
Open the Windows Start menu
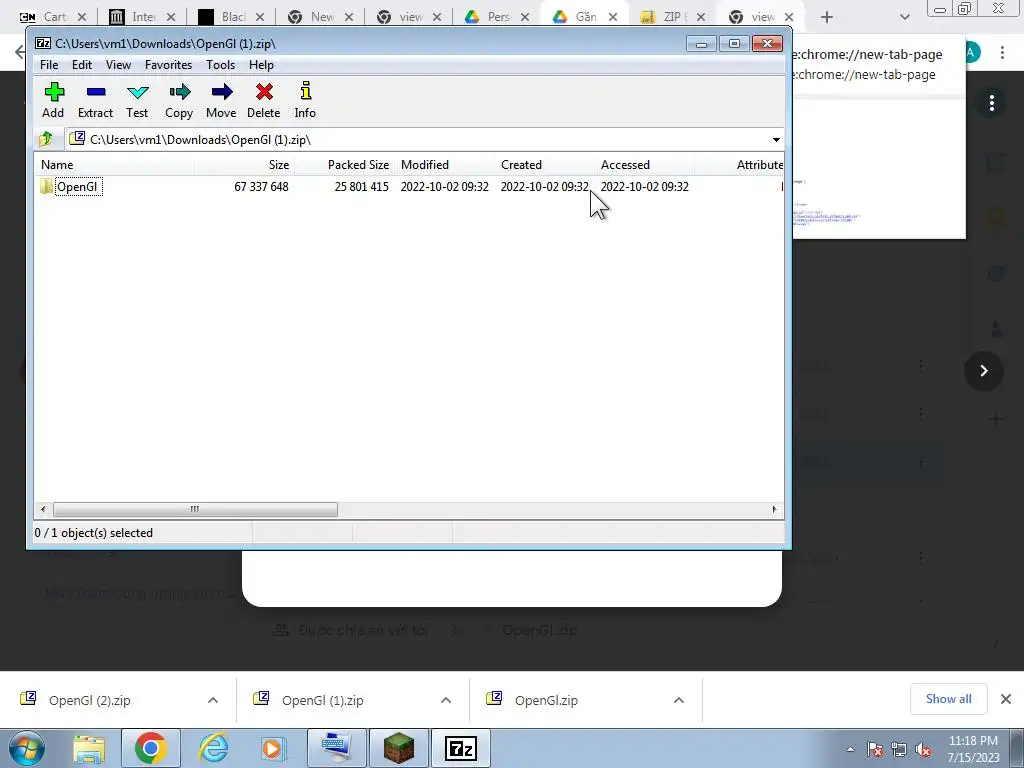coord(27,748)
